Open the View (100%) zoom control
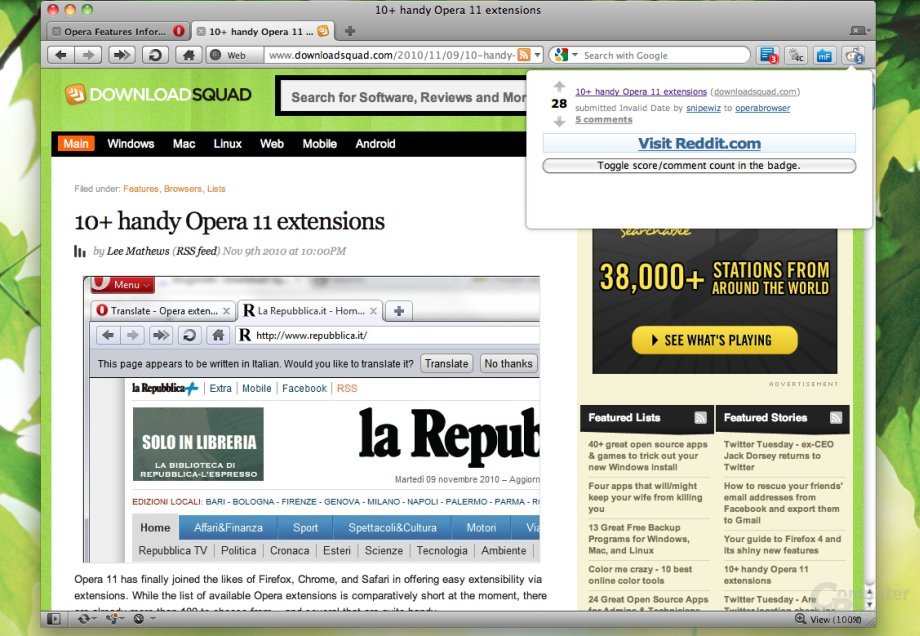This screenshot has width=920, height=636. point(828,619)
